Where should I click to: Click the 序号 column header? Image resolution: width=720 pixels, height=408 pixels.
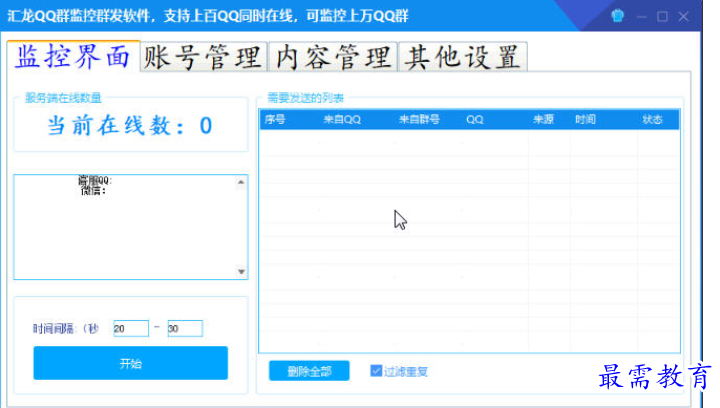pos(275,119)
